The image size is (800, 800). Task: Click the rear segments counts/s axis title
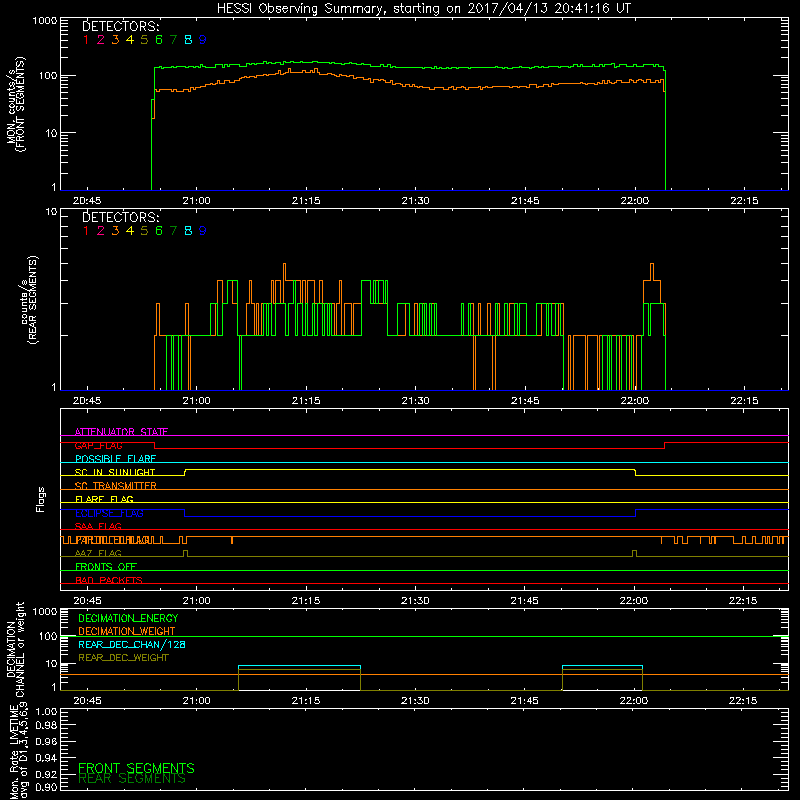(x=29, y=300)
